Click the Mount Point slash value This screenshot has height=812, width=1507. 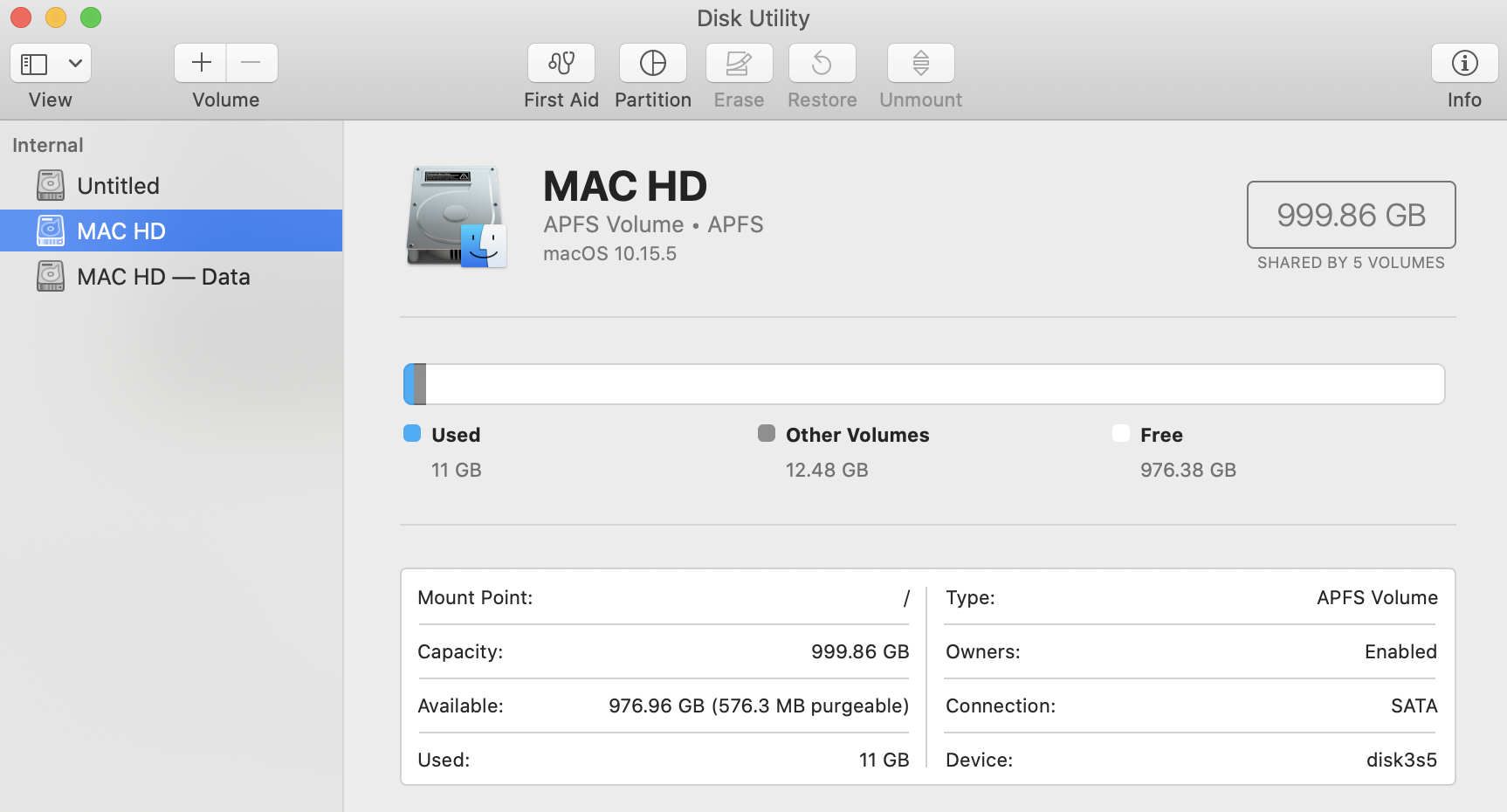906,598
